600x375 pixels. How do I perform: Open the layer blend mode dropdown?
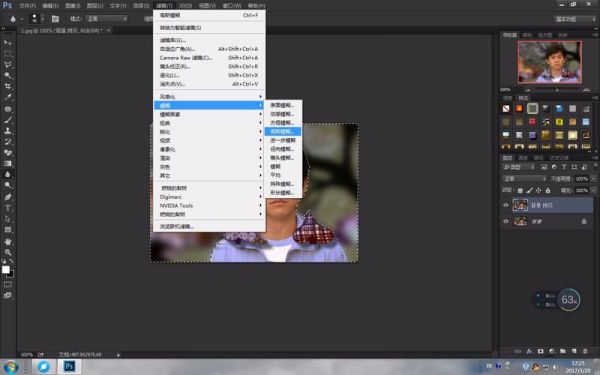524,179
